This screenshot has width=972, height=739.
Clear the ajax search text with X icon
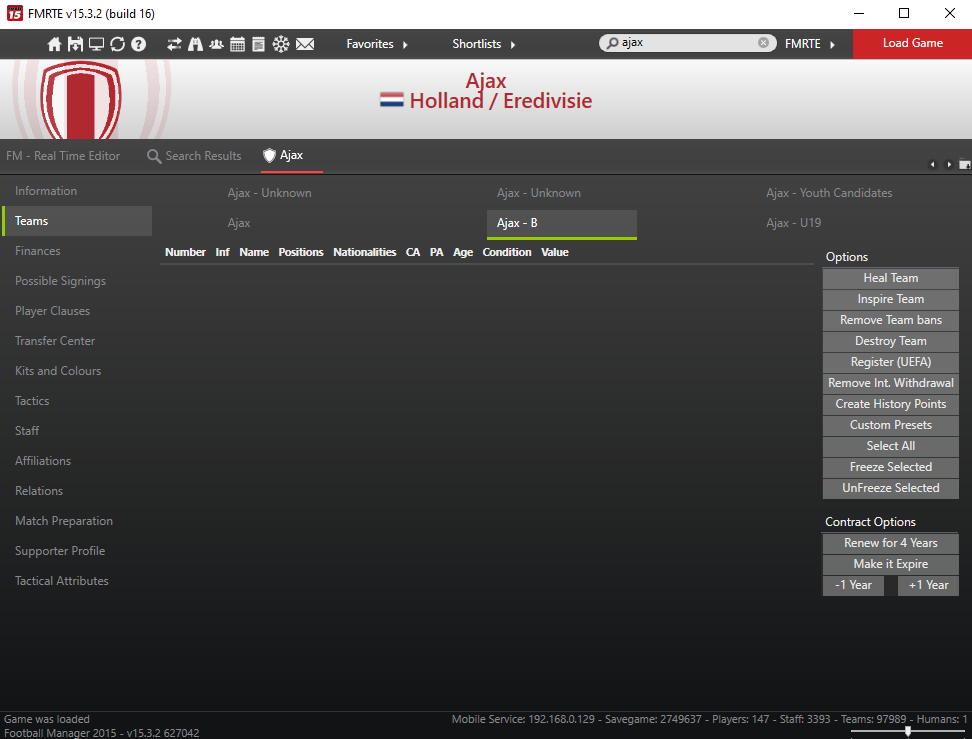click(764, 42)
